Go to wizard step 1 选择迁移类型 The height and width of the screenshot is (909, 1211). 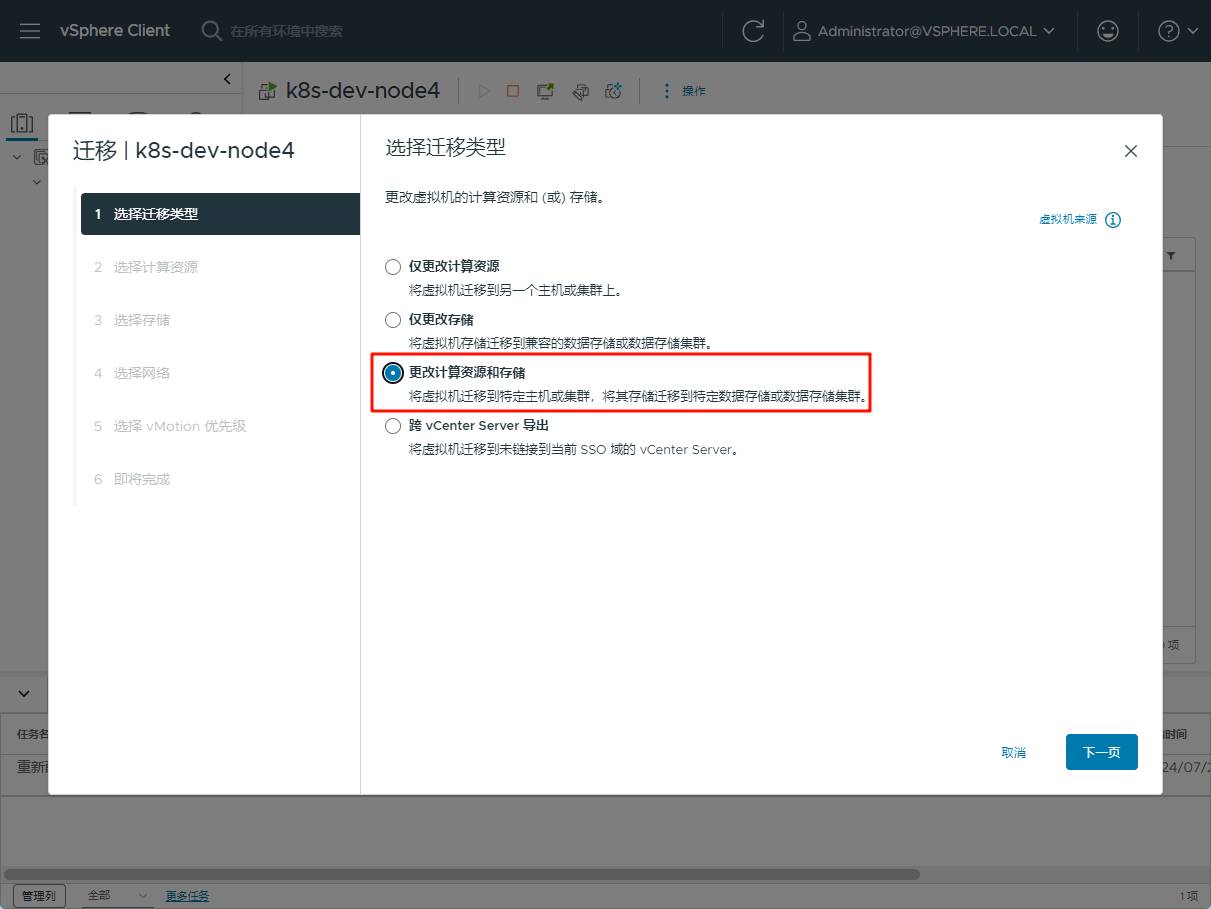coord(219,214)
